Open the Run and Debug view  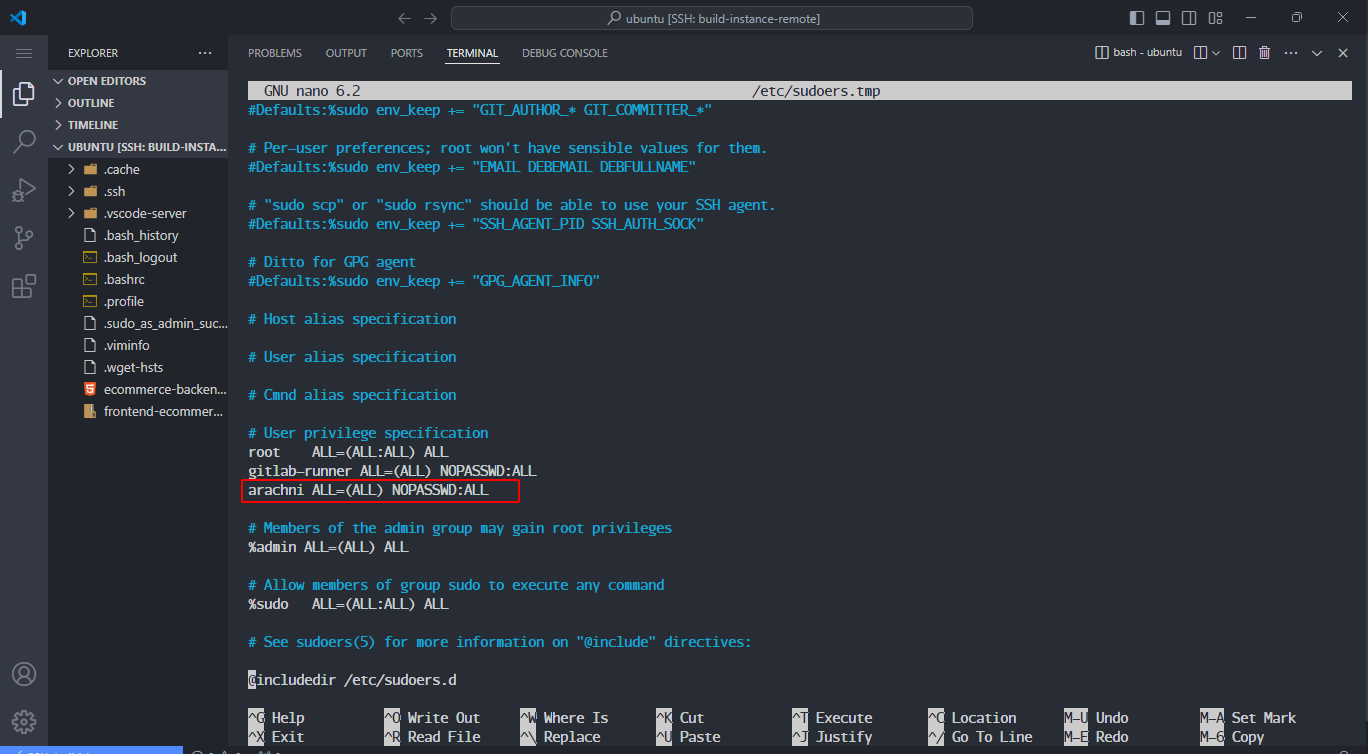pyautogui.click(x=24, y=190)
